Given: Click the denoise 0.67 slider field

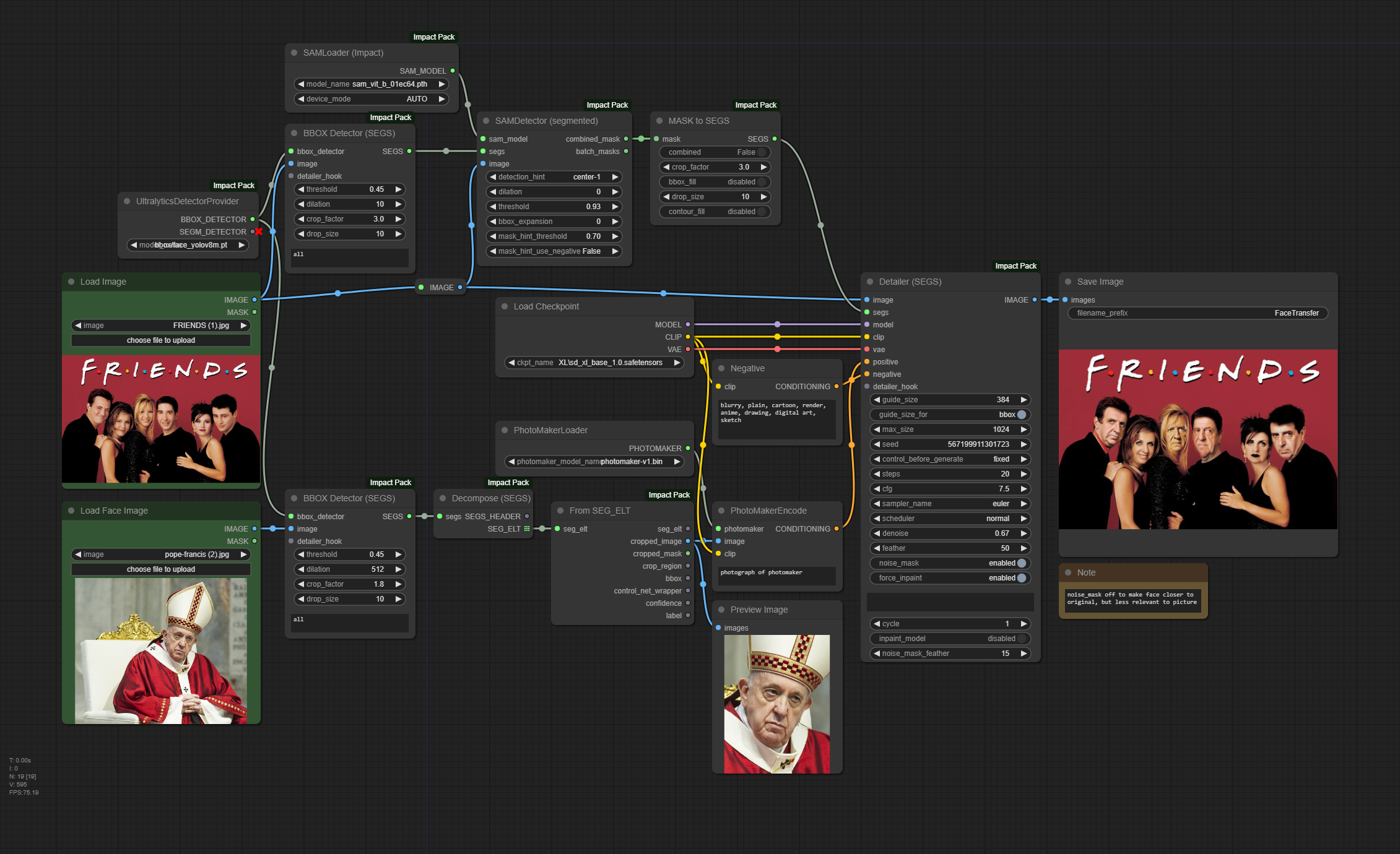Looking at the screenshot, I should click(x=950, y=533).
